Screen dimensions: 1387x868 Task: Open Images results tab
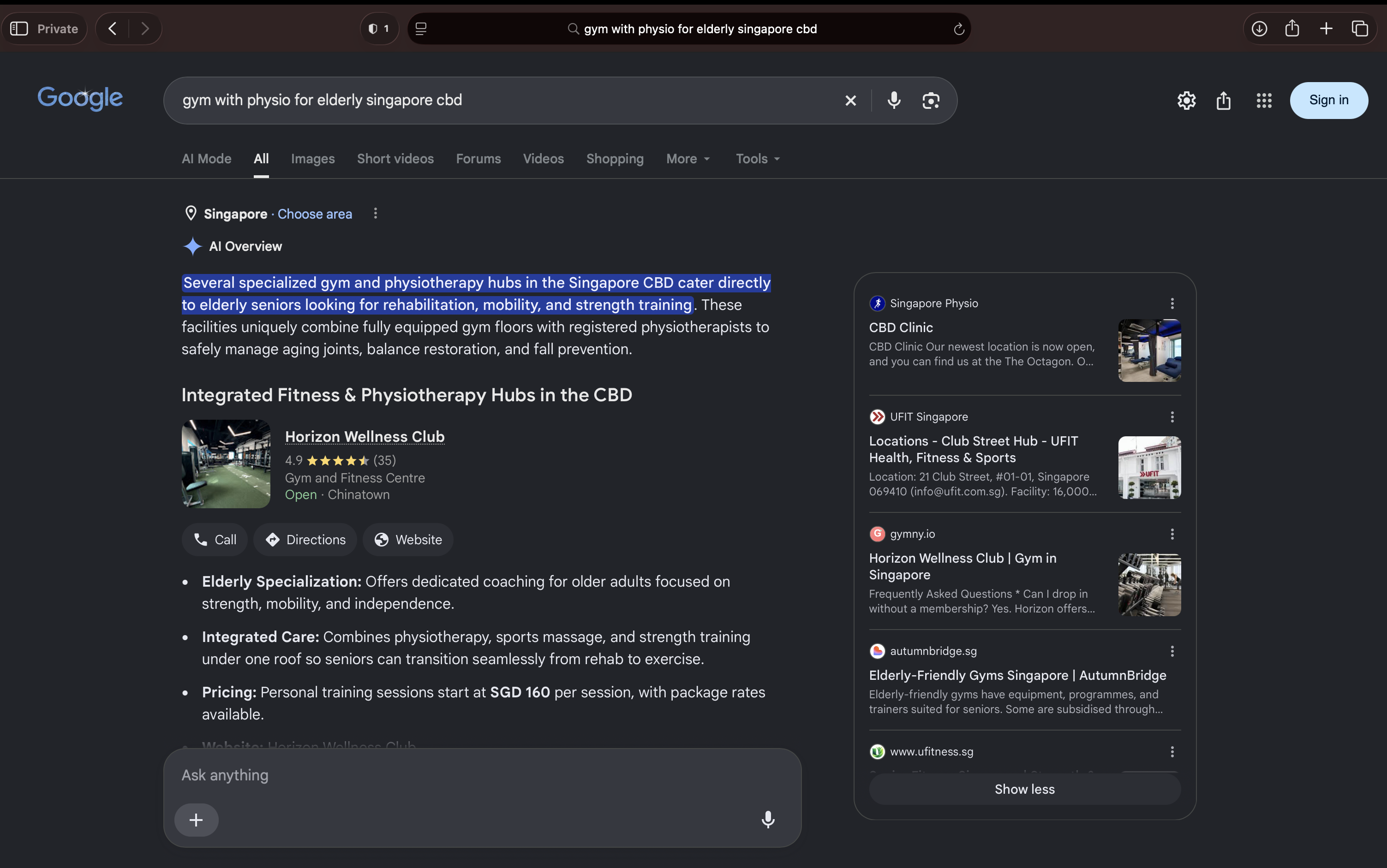(312, 159)
